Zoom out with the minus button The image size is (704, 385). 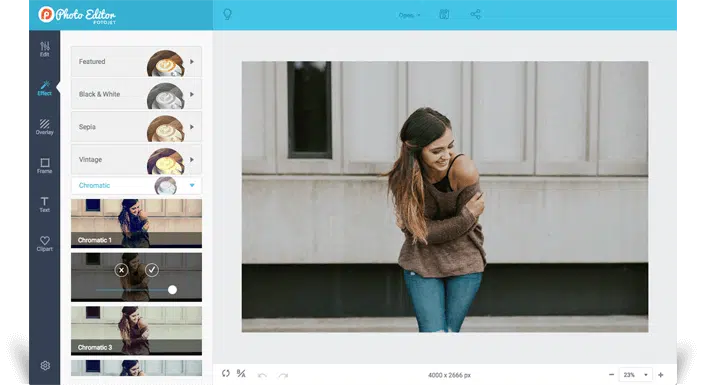coord(611,375)
